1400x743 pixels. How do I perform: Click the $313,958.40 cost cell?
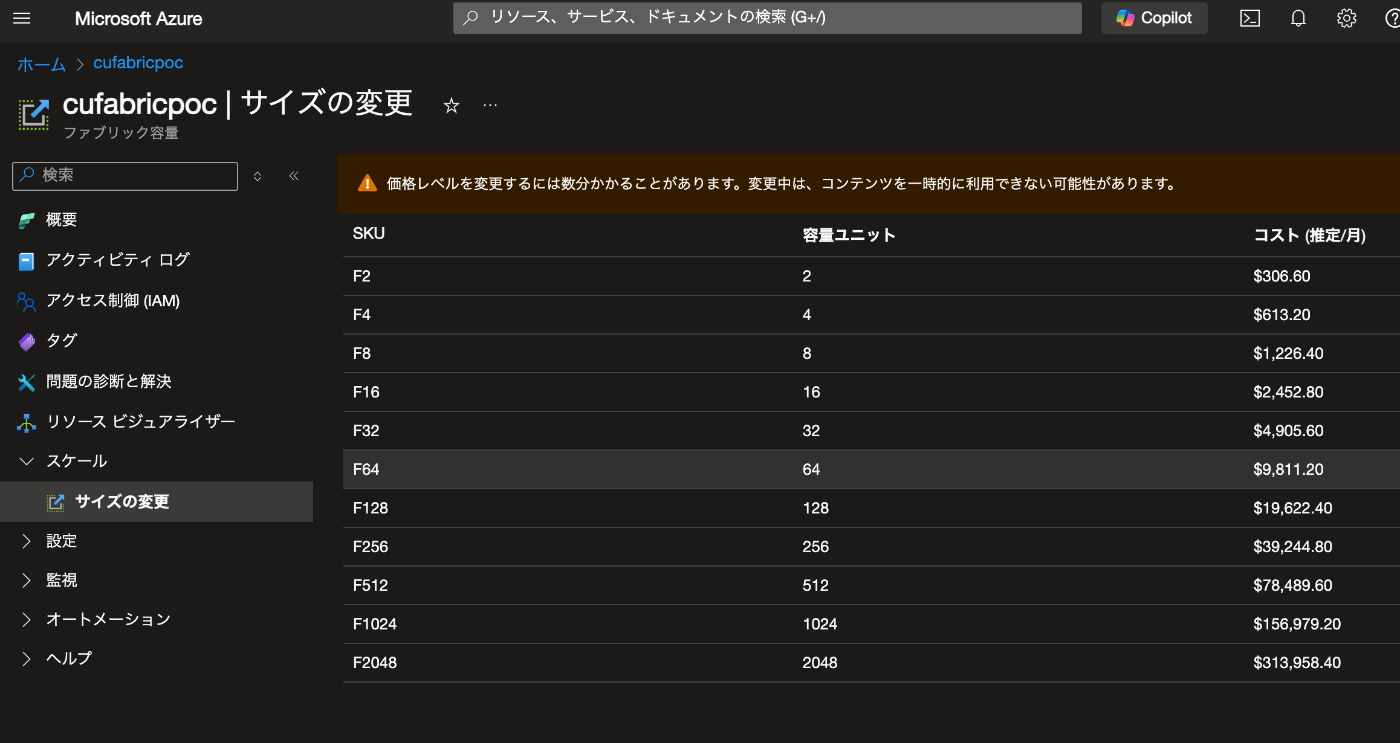(x=1297, y=663)
